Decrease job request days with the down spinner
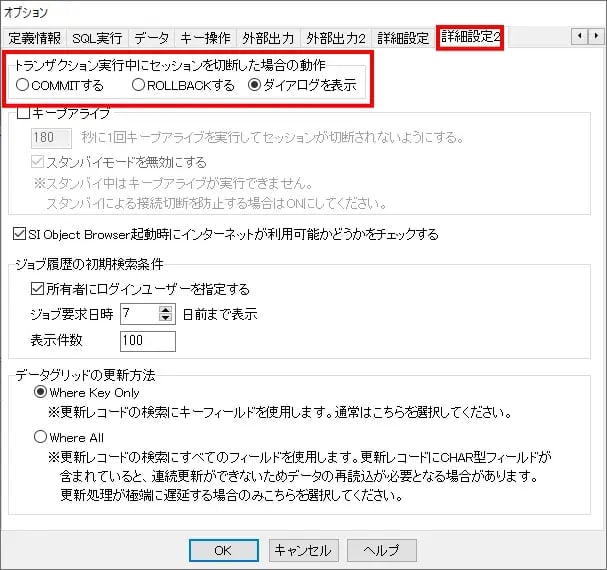 pyautogui.click(x=166, y=319)
